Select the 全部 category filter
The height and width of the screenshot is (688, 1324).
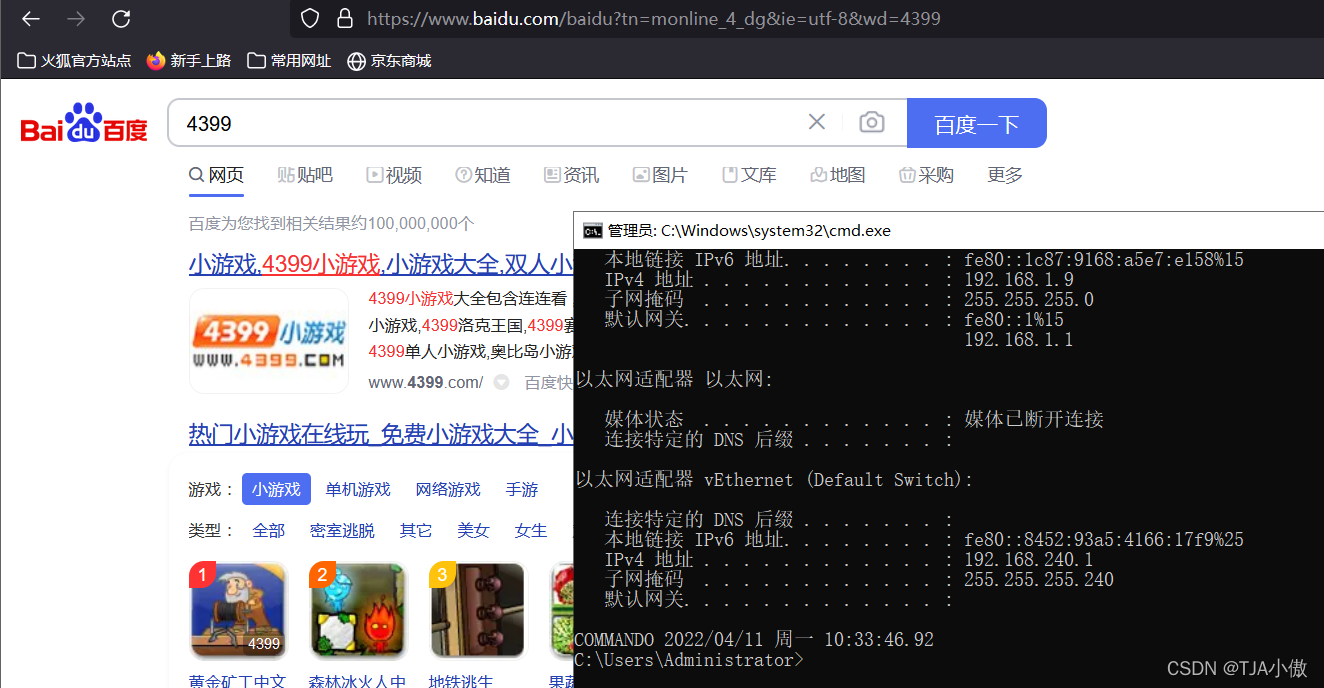[x=268, y=530]
